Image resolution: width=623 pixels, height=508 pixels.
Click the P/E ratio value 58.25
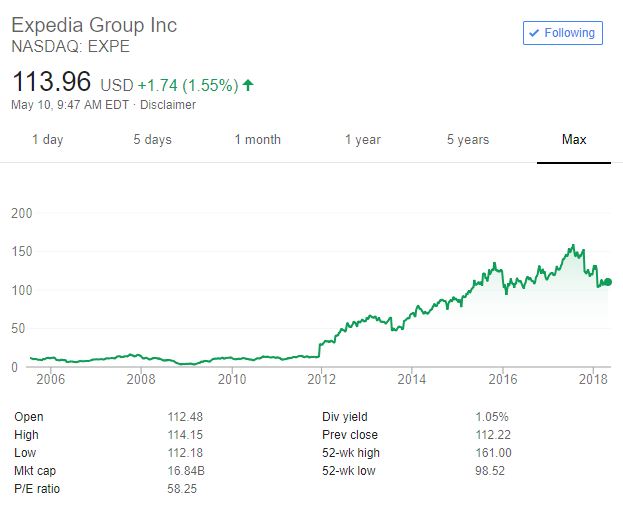[x=182, y=488]
